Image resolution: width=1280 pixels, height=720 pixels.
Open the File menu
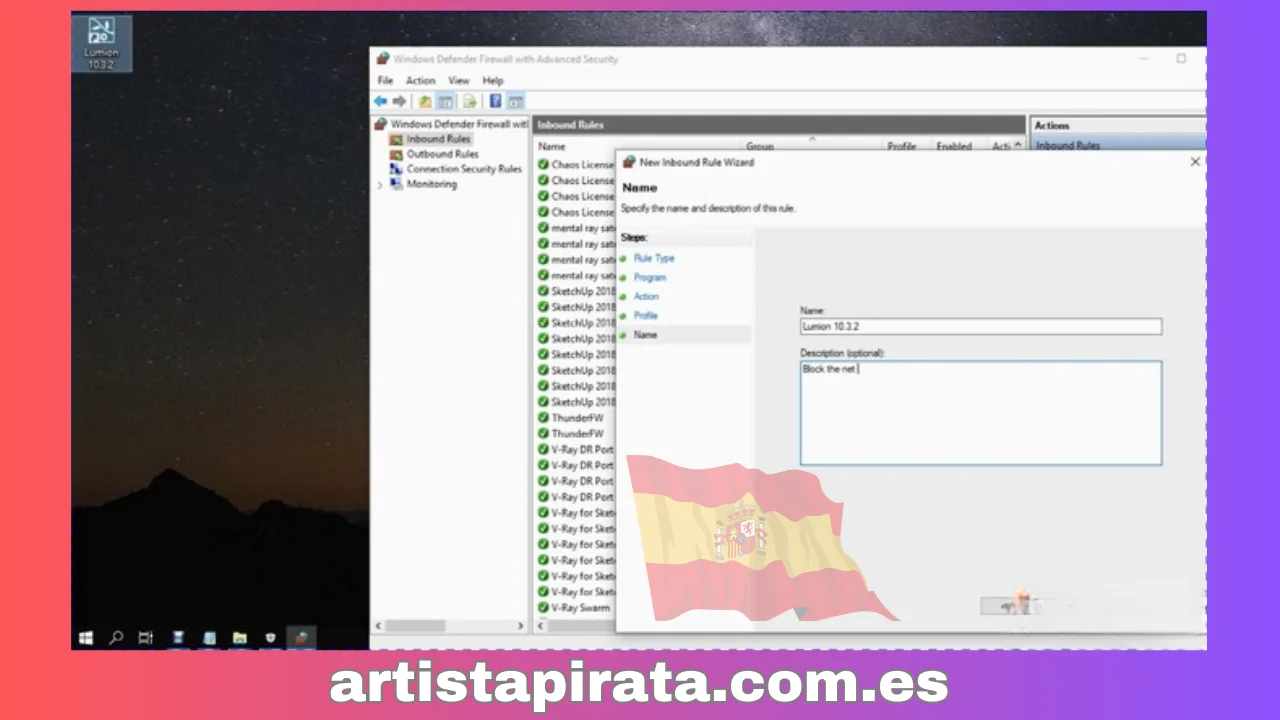coord(385,81)
